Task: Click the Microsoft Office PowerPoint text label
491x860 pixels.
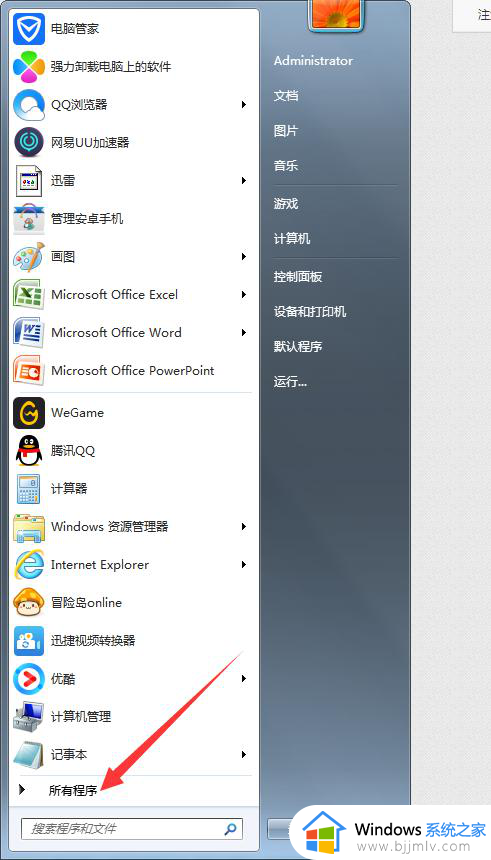Action: tap(132, 370)
